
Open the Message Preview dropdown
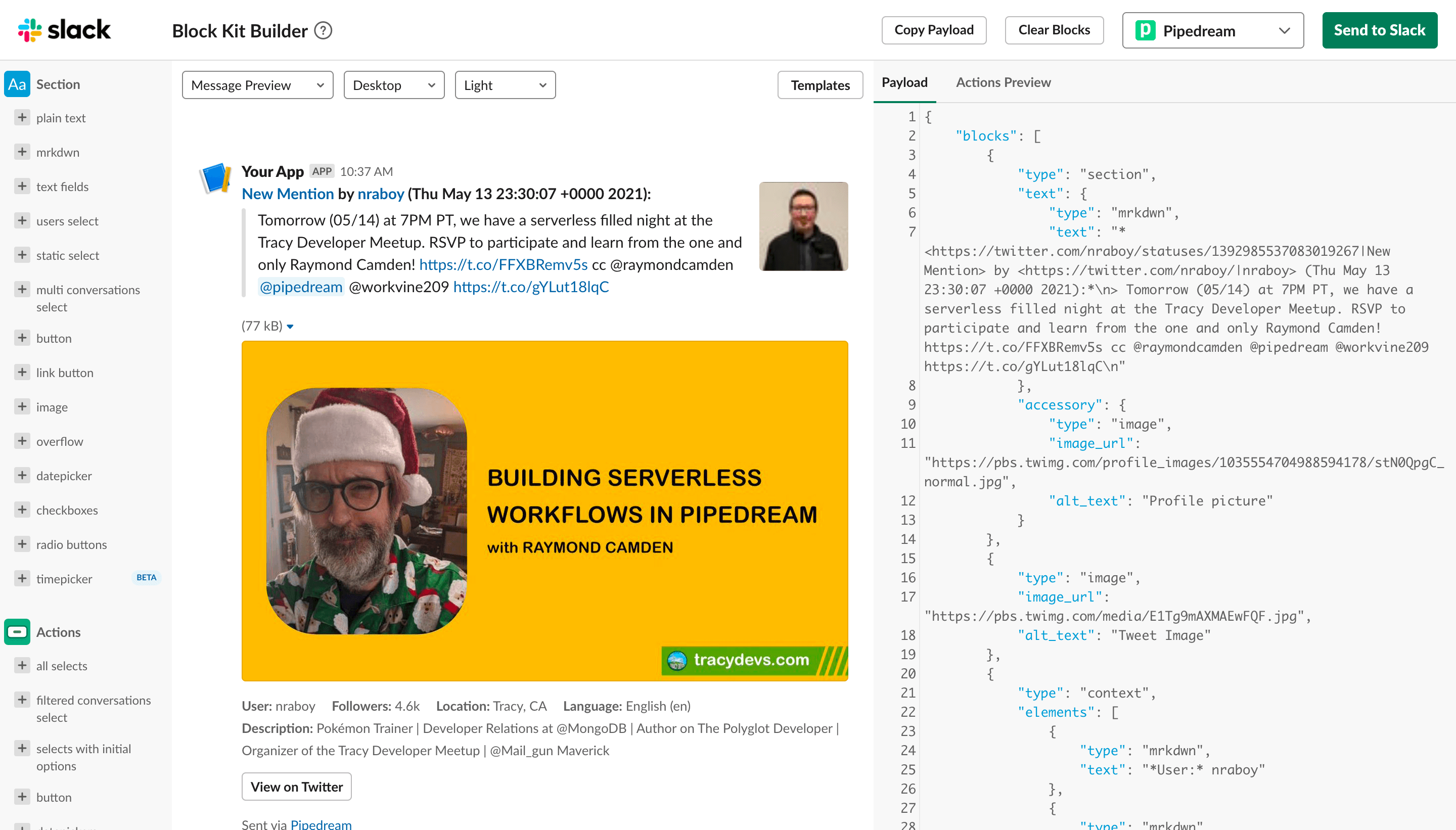point(257,85)
